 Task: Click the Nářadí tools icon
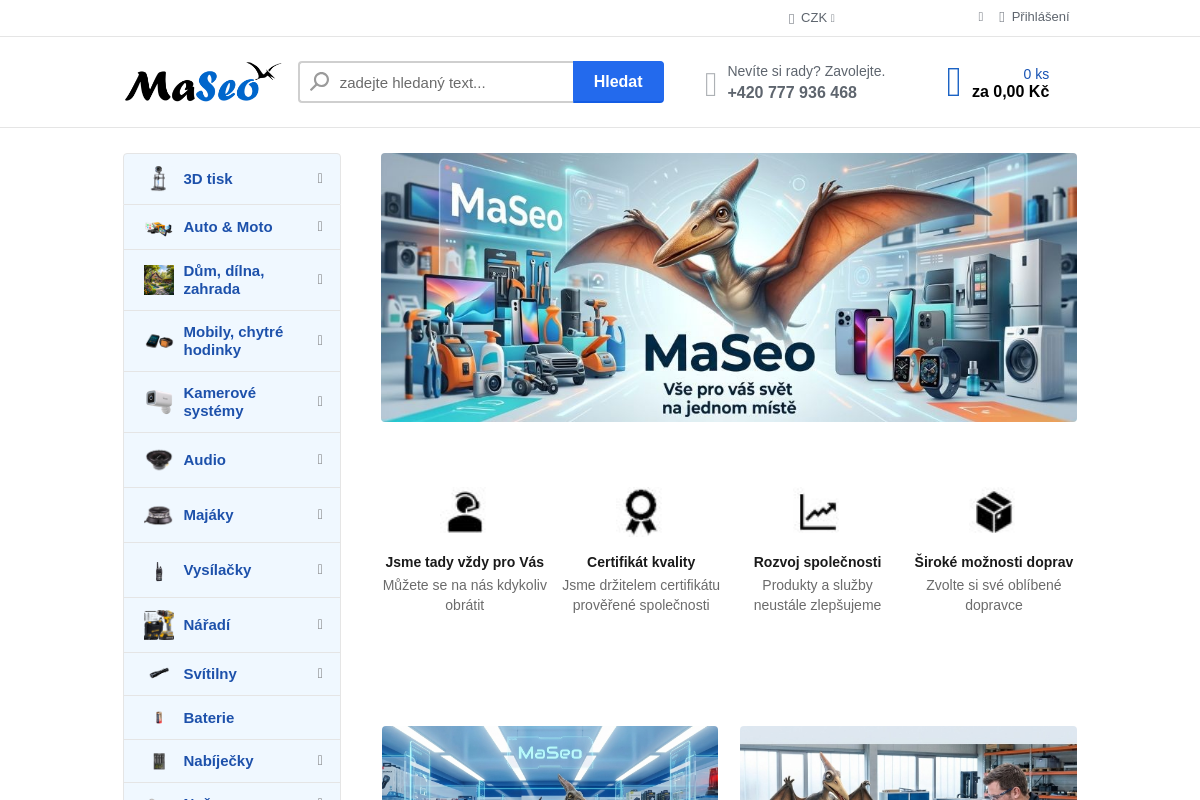[159, 625]
